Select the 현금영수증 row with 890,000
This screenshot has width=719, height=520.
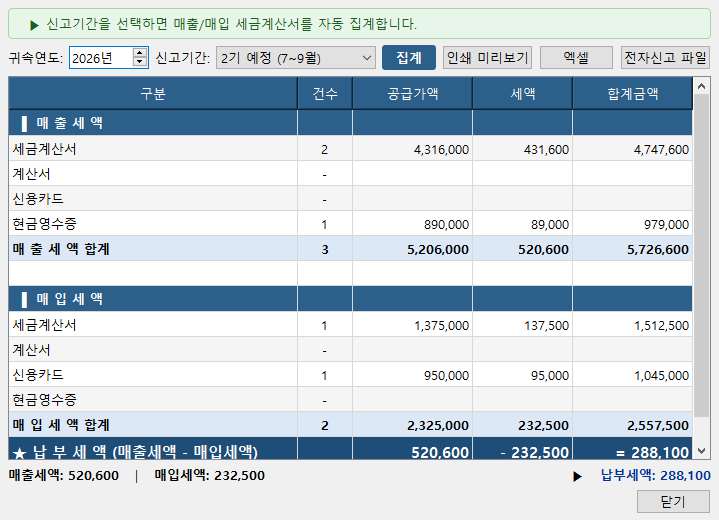coord(350,224)
